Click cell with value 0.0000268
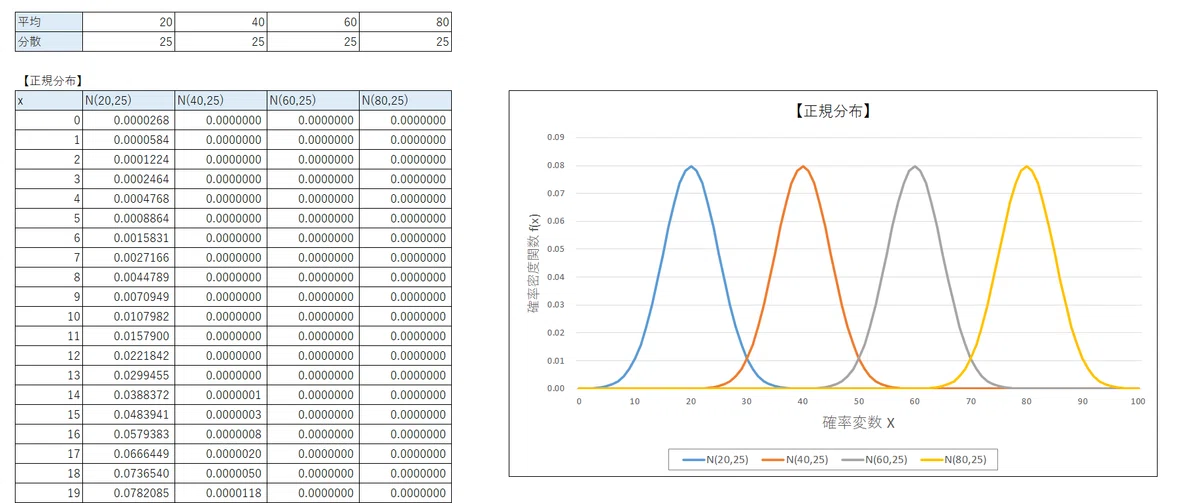The image size is (1200, 503). click(x=129, y=120)
